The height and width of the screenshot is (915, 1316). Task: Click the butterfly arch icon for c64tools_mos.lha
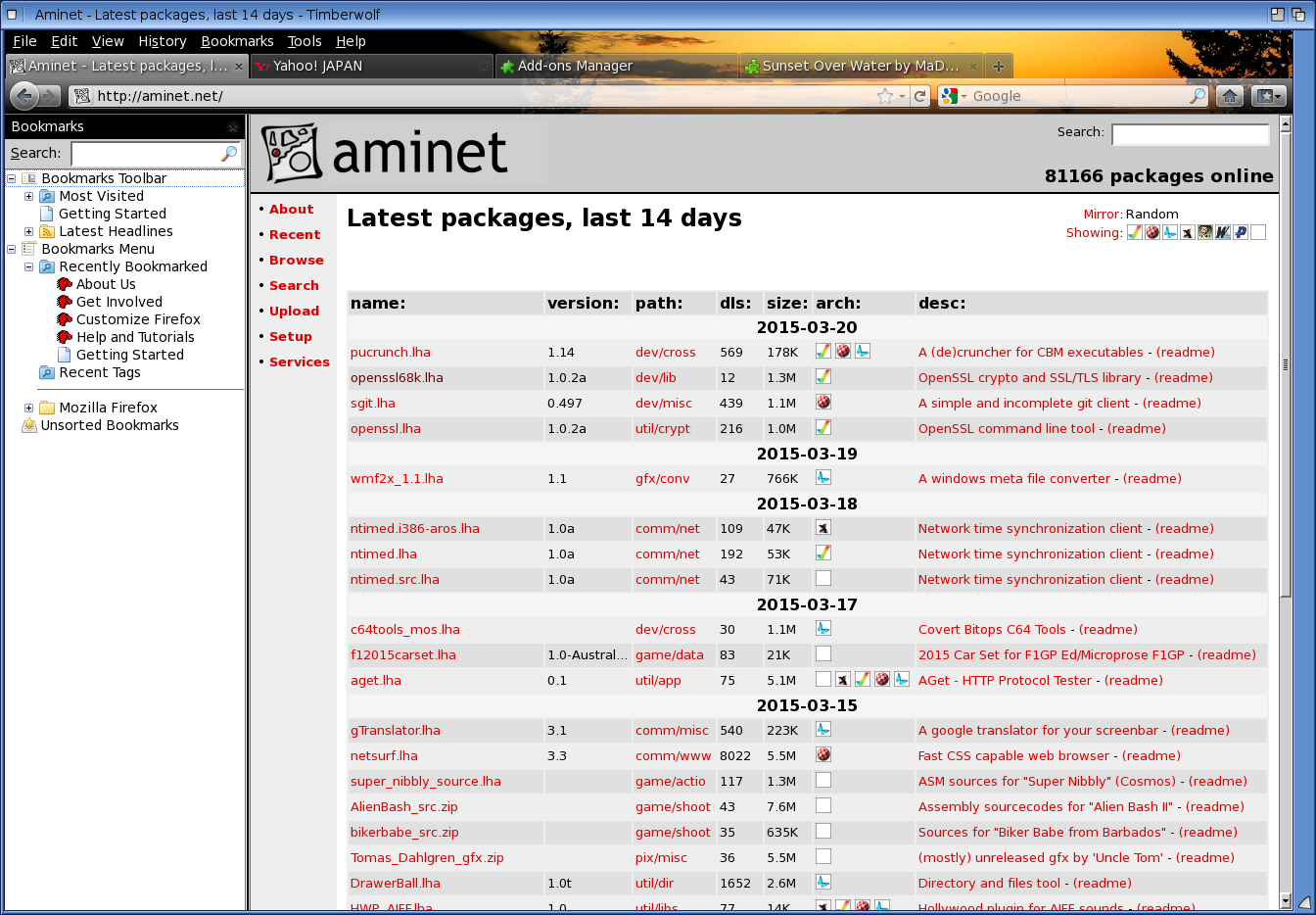(x=823, y=628)
